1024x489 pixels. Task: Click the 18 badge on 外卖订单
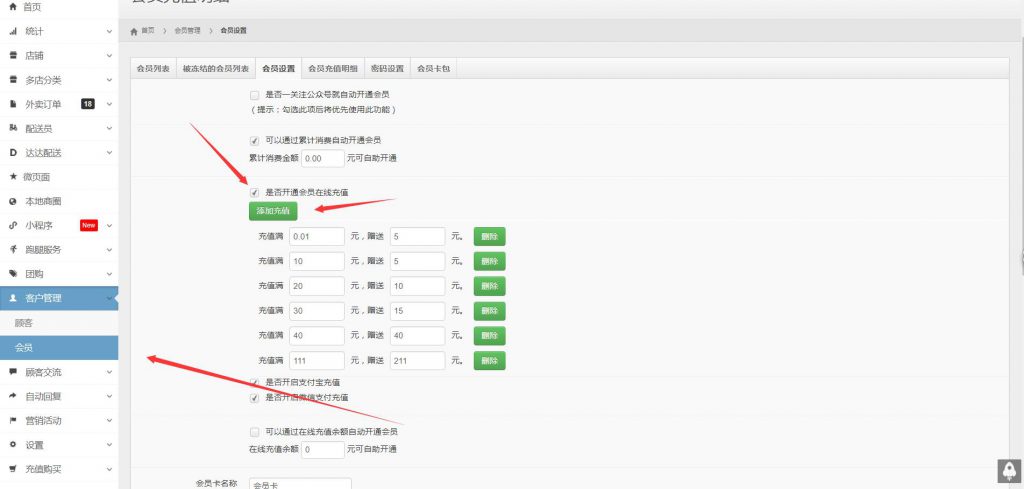88,104
